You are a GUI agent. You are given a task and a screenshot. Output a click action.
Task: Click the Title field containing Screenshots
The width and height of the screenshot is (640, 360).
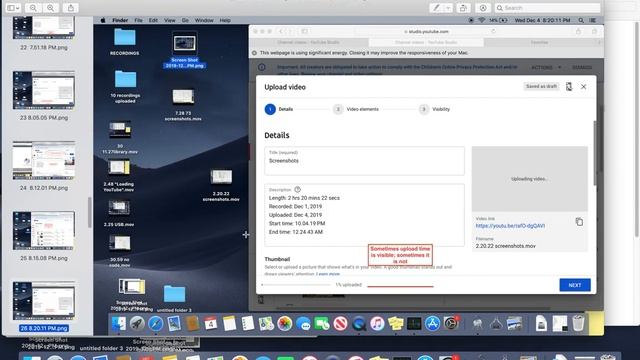coord(364,161)
